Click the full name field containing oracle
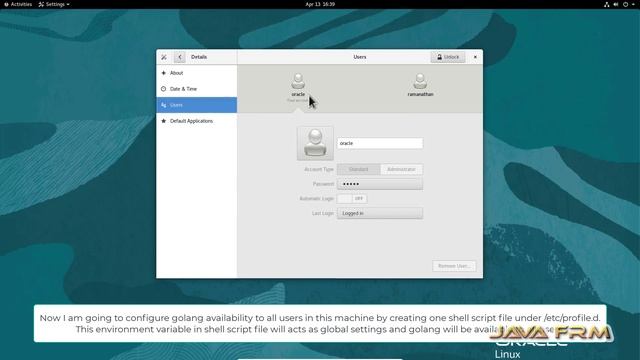Image resolution: width=640 pixels, height=360 pixels. pyautogui.click(x=380, y=143)
